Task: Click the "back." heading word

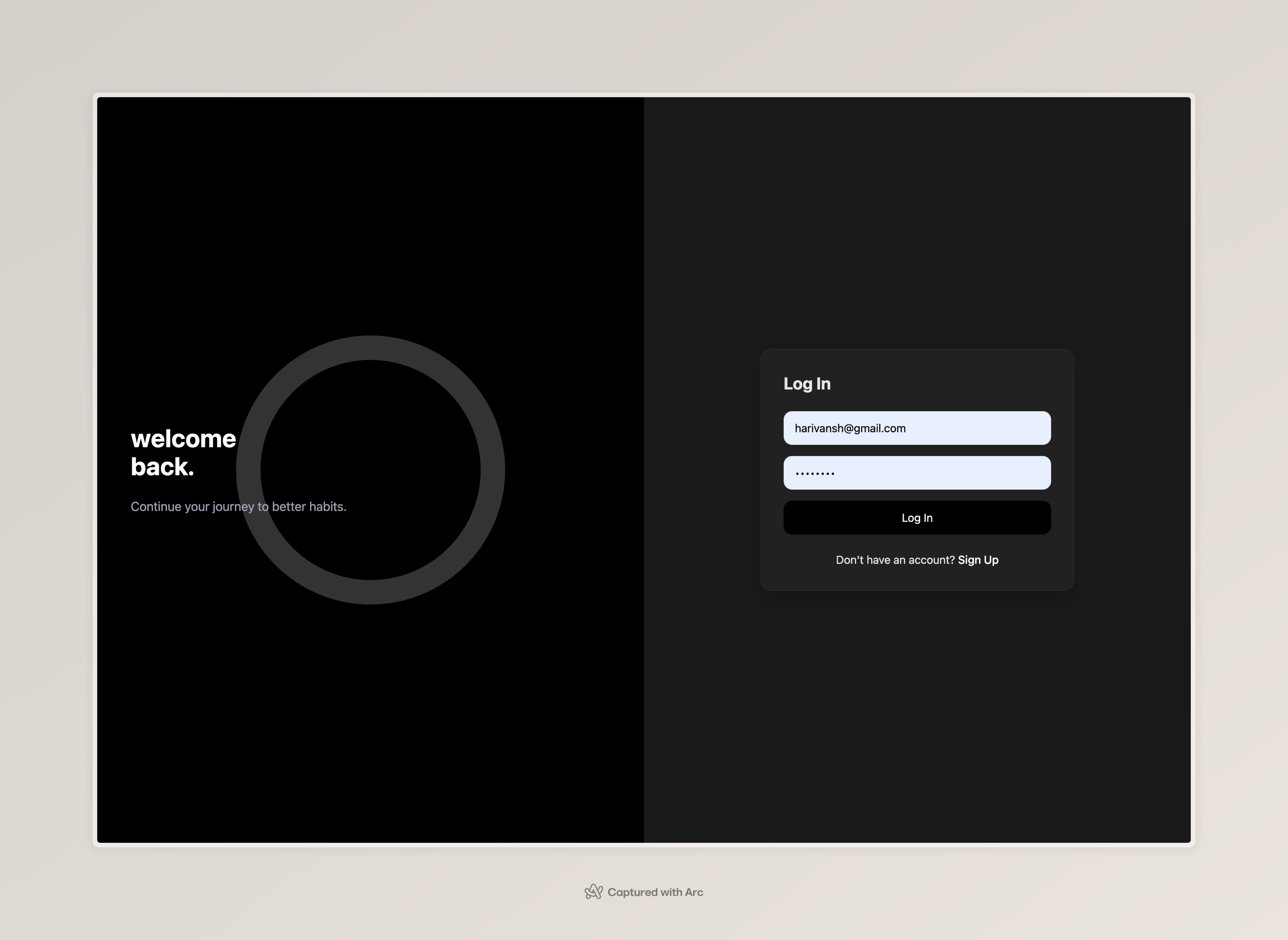Action: coord(162,467)
